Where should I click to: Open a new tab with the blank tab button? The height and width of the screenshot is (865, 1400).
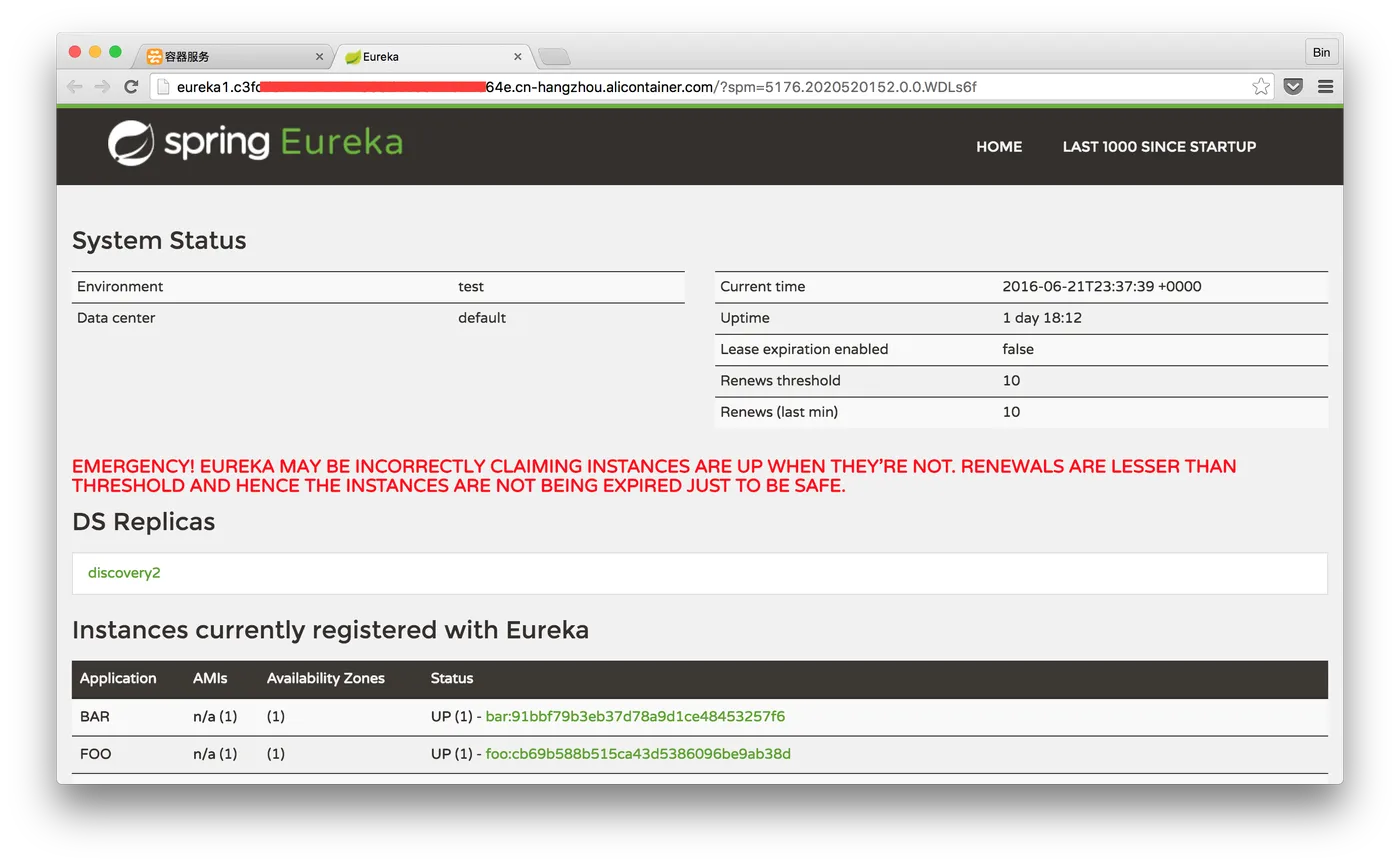pos(554,57)
